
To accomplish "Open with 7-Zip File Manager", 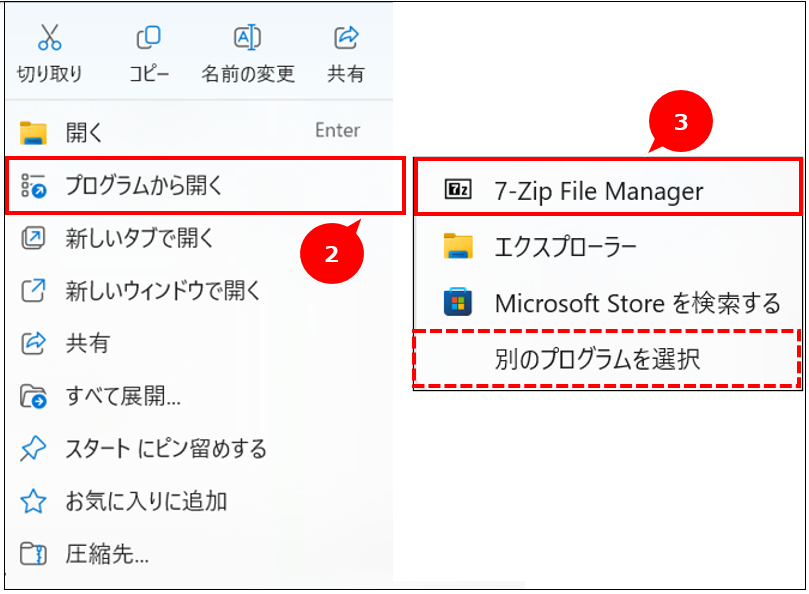I will tap(608, 187).
